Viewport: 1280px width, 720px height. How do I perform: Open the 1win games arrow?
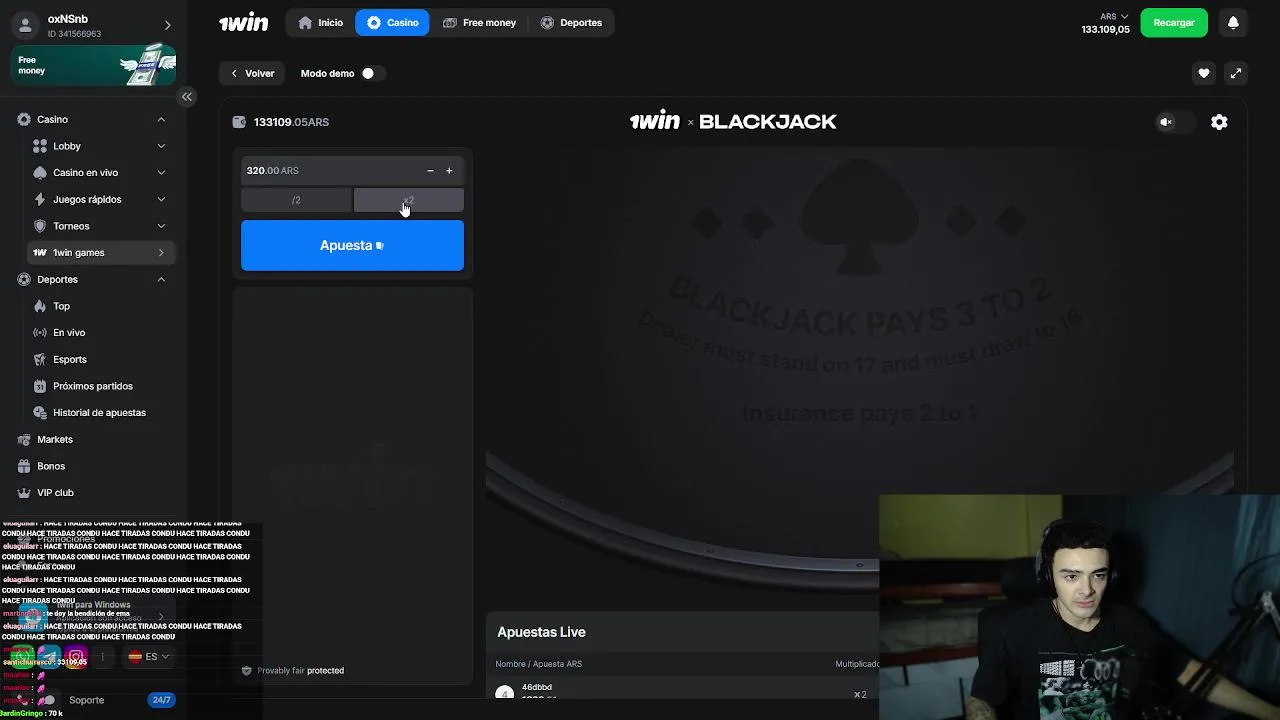coord(161,253)
